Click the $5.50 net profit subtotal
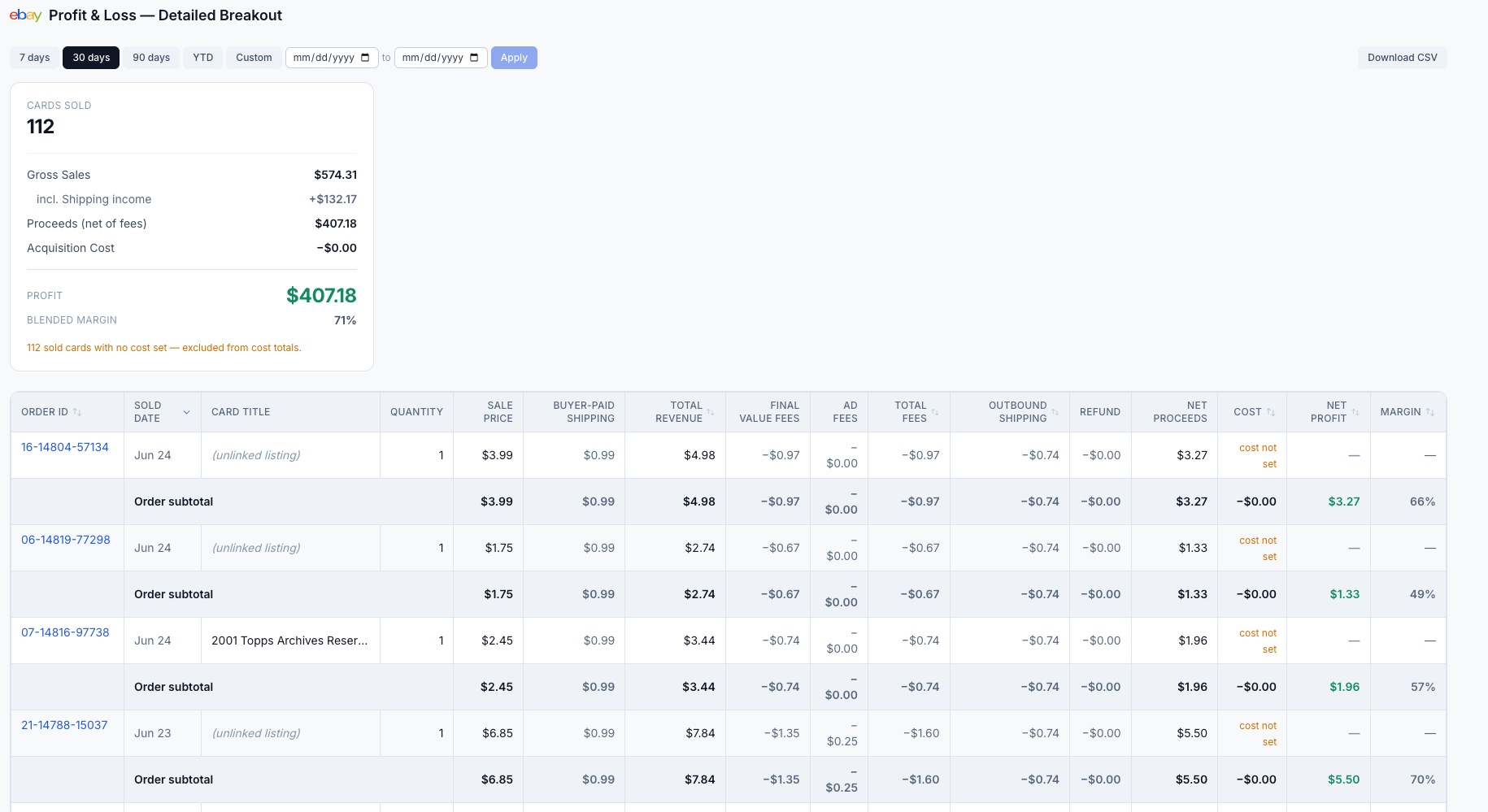The height and width of the screenshot is (812, 1488). click(x=1344, y=779)
